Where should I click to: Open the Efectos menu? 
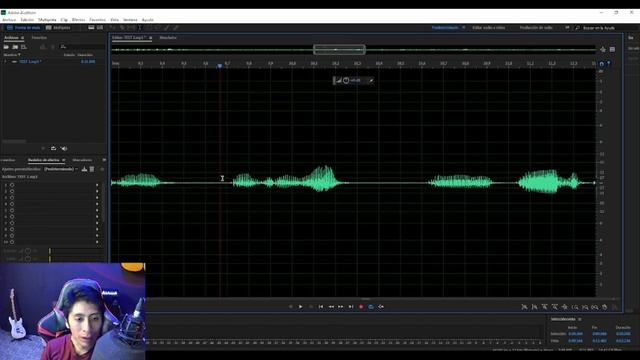(x=78, y=20)
